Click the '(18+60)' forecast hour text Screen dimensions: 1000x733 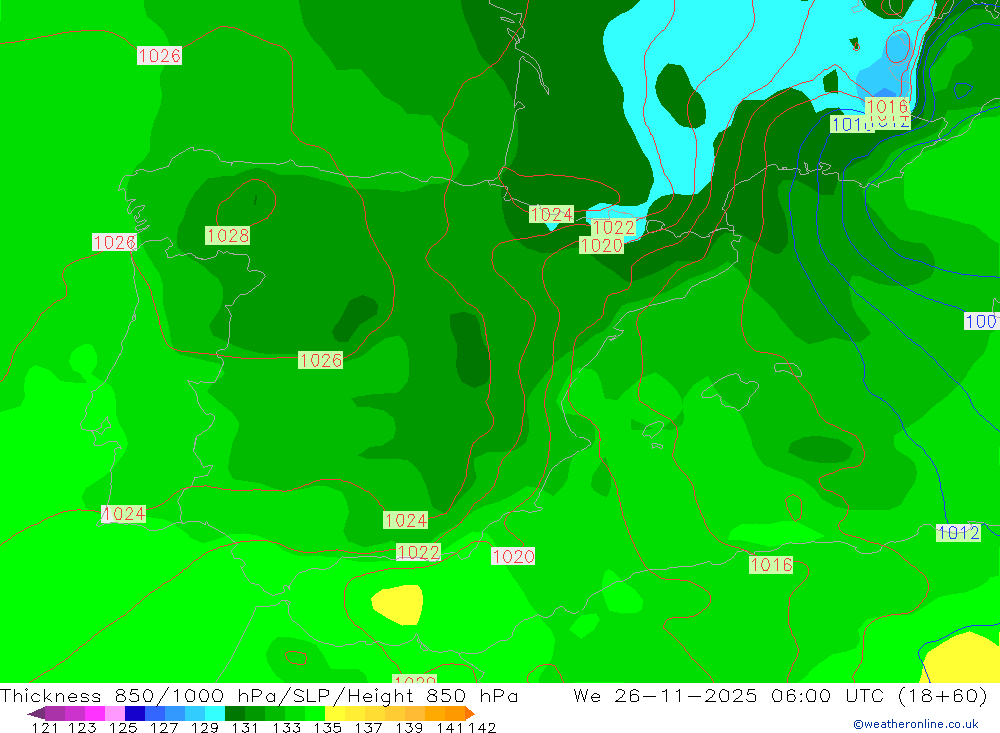(943, 695)
